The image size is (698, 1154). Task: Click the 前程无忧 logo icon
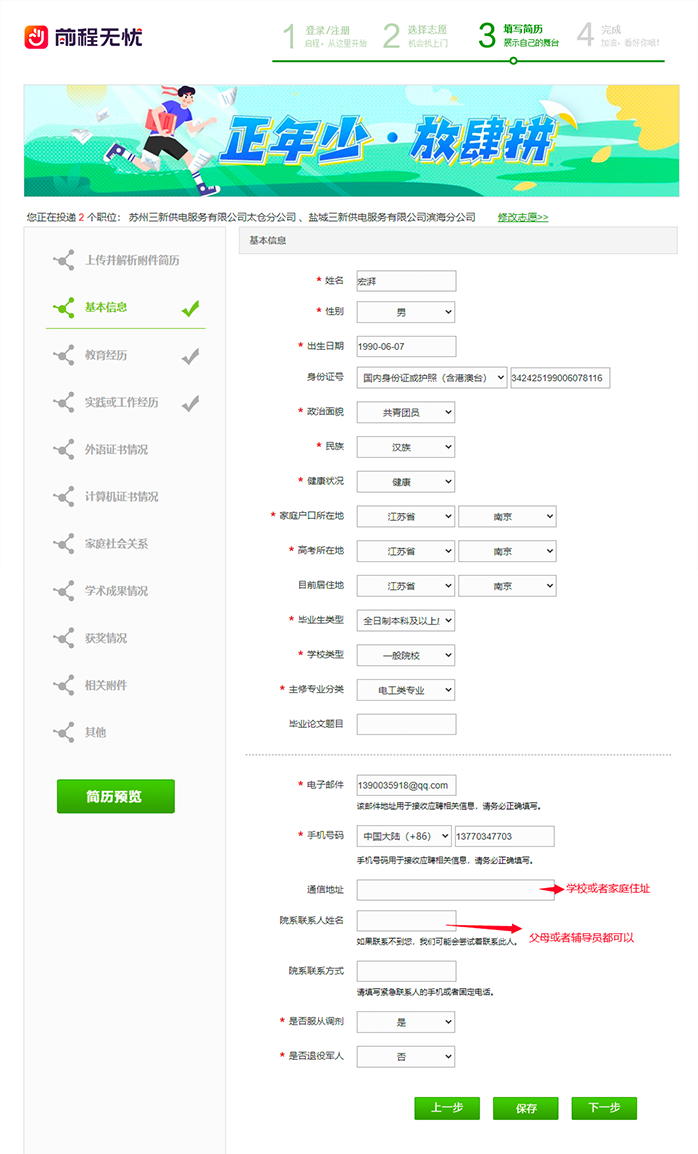pyautogui.click(x=37, y=37)
